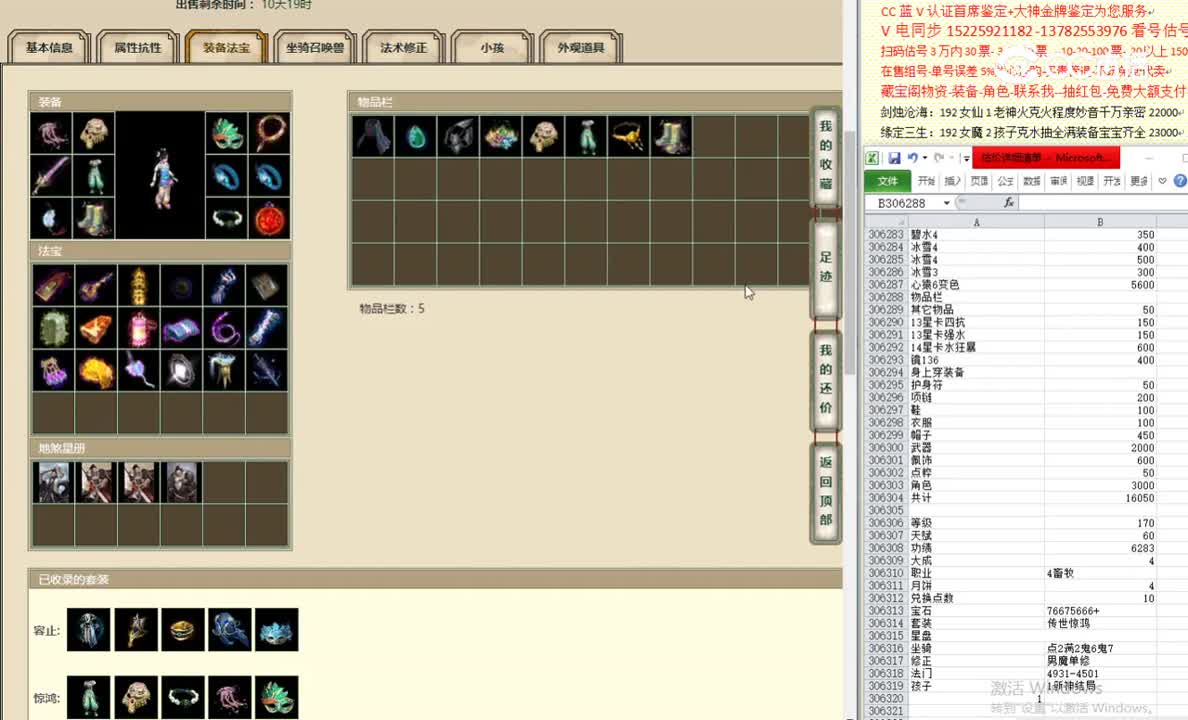
Task: Click the Insert Function fx icon
Action: pos(1009,202)
